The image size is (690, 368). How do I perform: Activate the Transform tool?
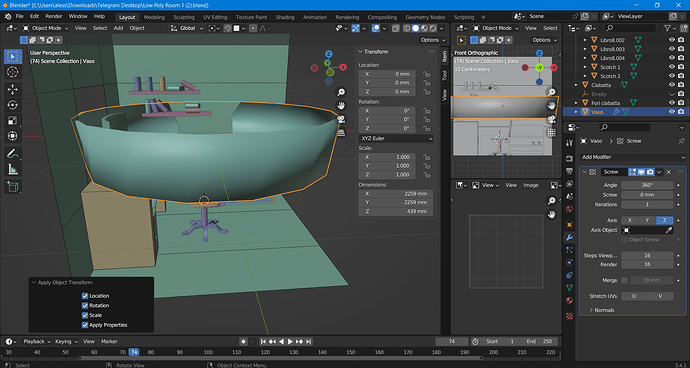coord(12,136)
